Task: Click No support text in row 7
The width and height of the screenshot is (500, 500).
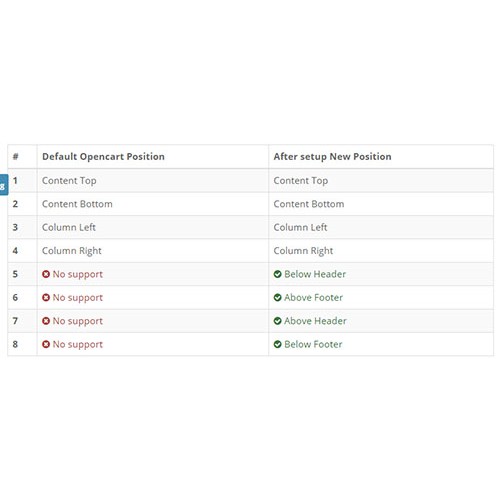Action: (x=78, y=321)
